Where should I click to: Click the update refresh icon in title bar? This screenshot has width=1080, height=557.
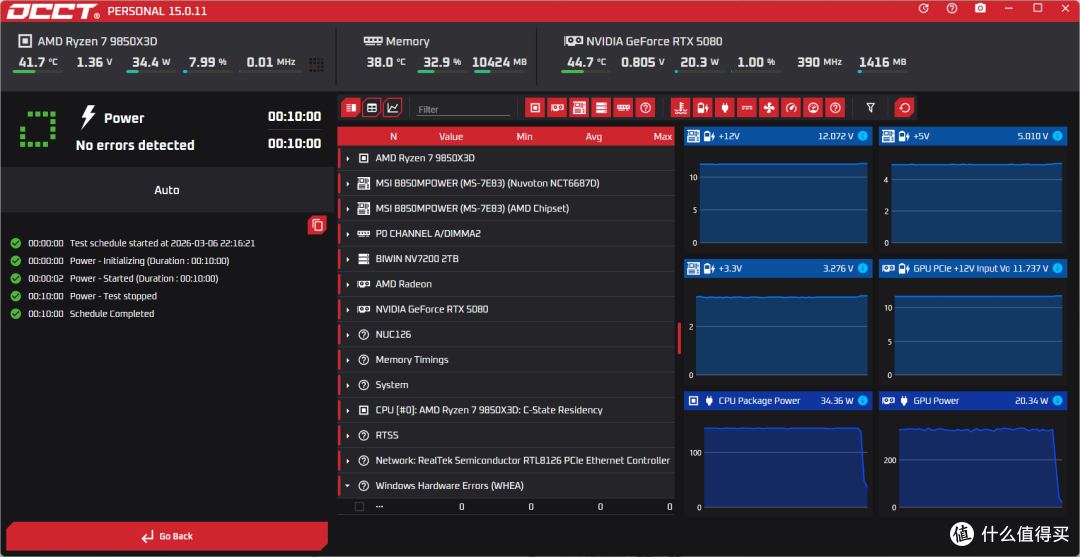[924, 8]
